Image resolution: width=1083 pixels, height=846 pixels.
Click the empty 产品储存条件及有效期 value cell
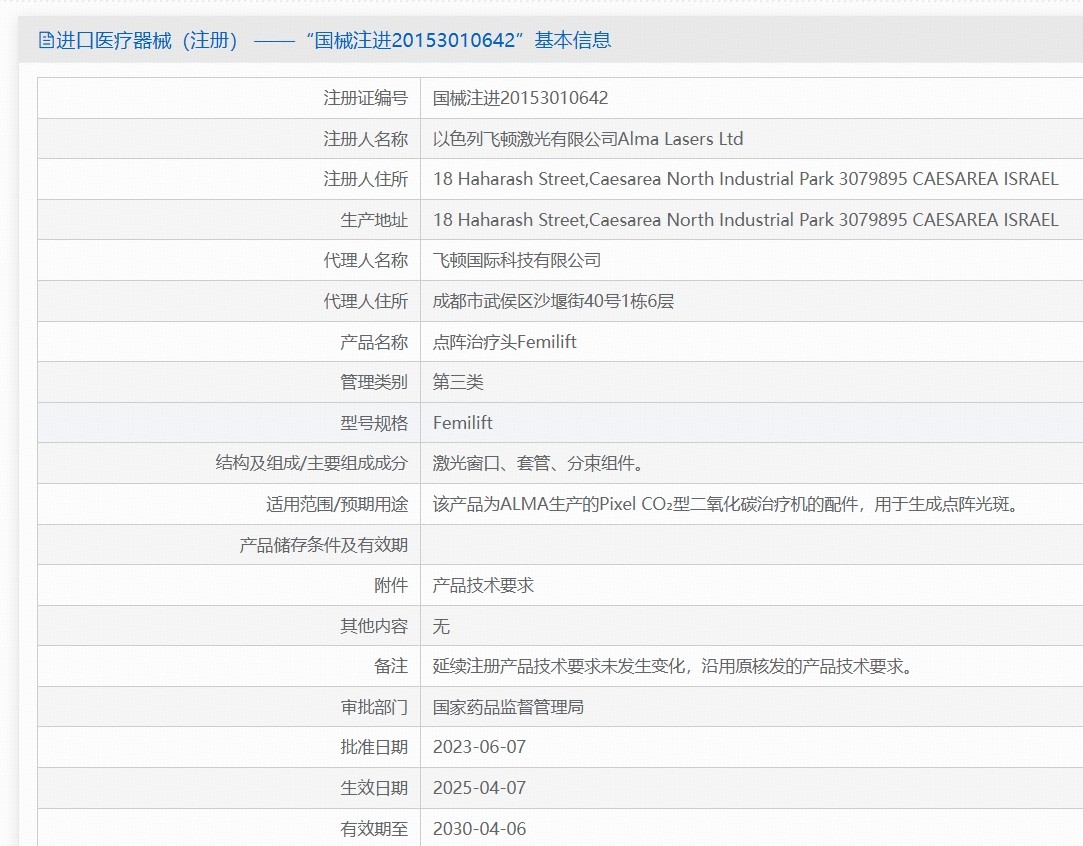pos(750,545)
